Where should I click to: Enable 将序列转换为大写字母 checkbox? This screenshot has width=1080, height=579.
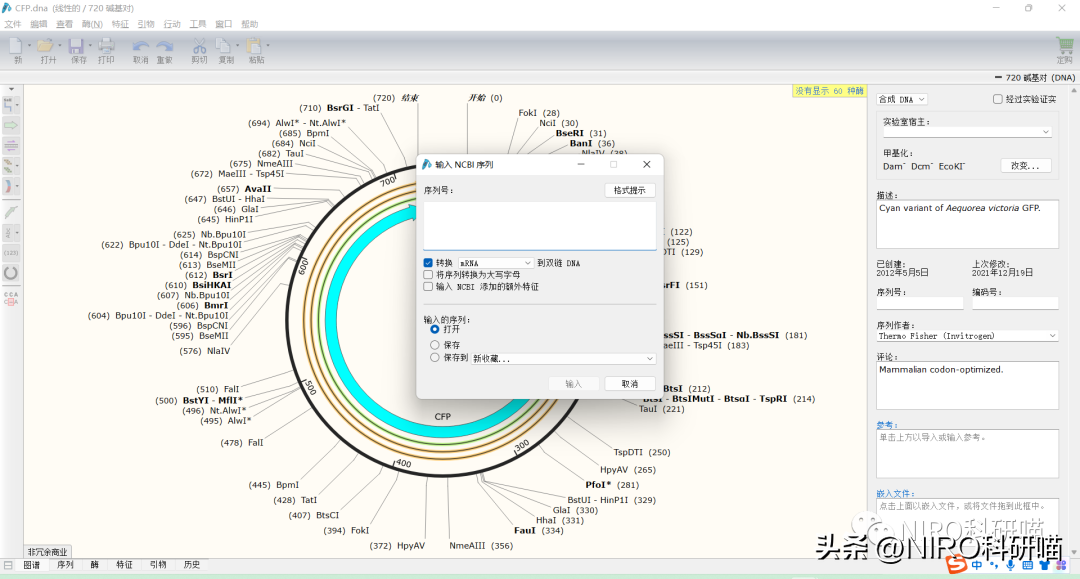point(428,275)
